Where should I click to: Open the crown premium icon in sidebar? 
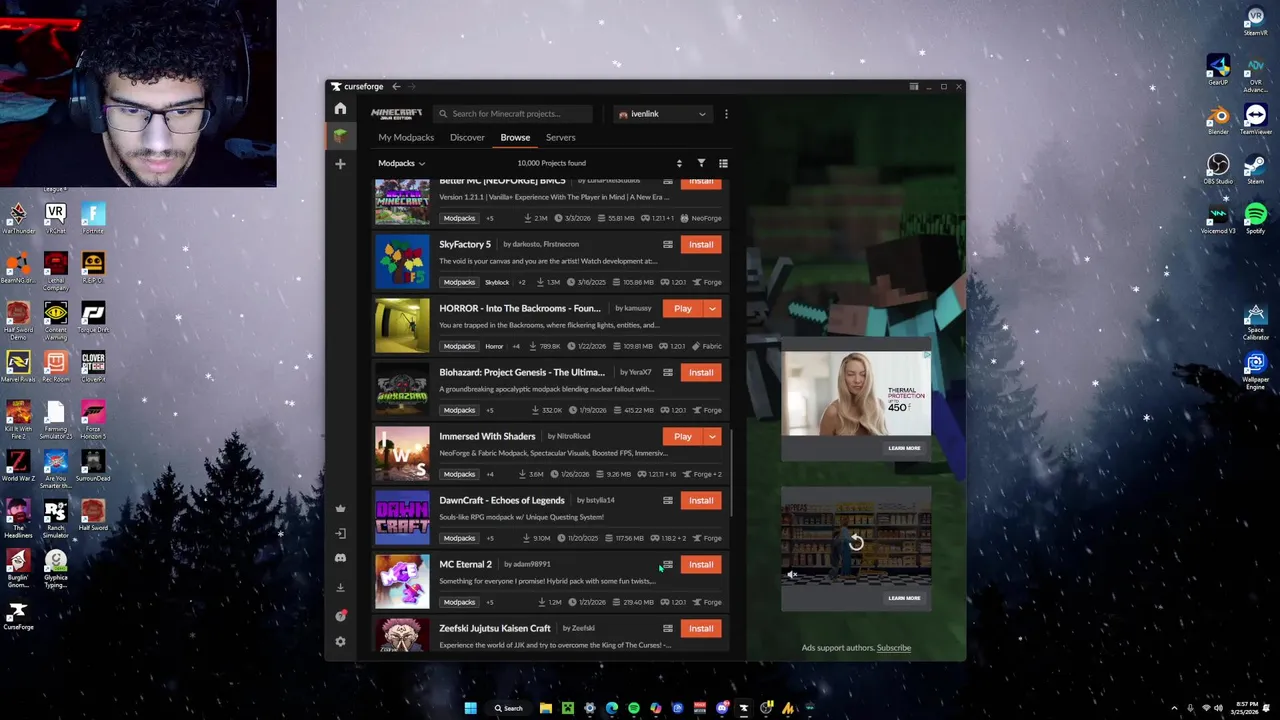(x=340, y=508)
